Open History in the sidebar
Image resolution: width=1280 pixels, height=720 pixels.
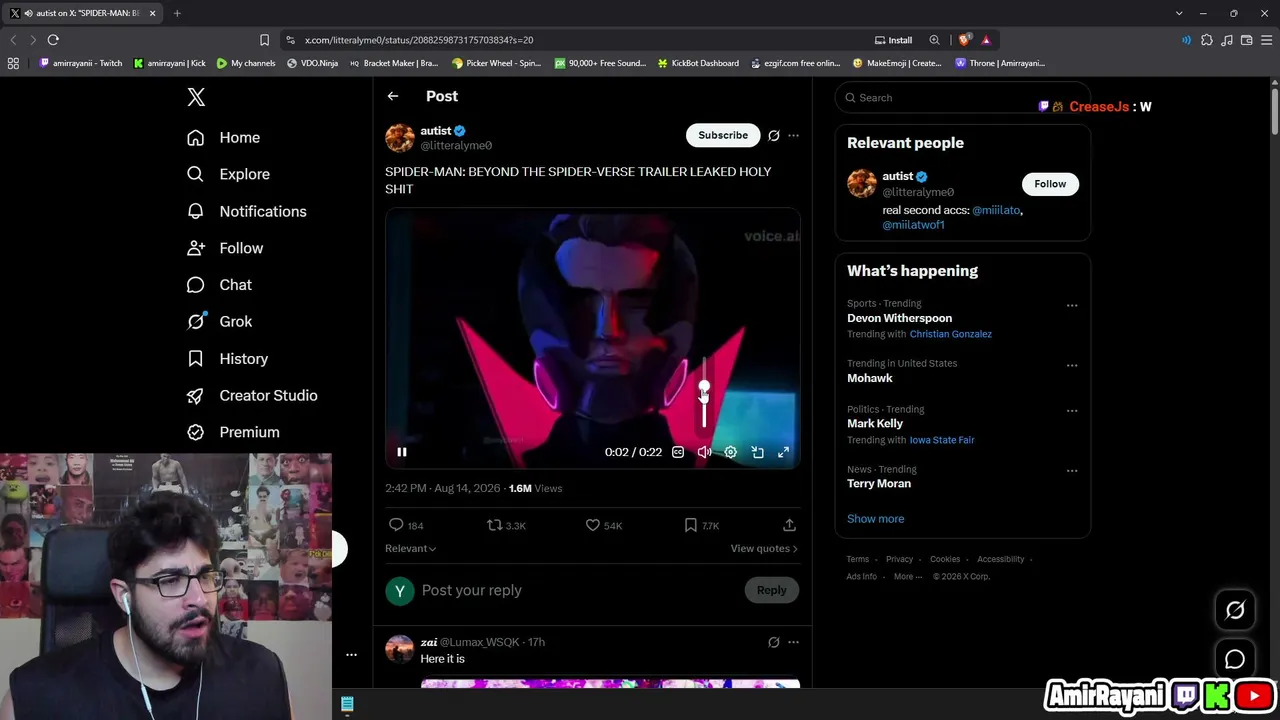[x=228, y=359]
